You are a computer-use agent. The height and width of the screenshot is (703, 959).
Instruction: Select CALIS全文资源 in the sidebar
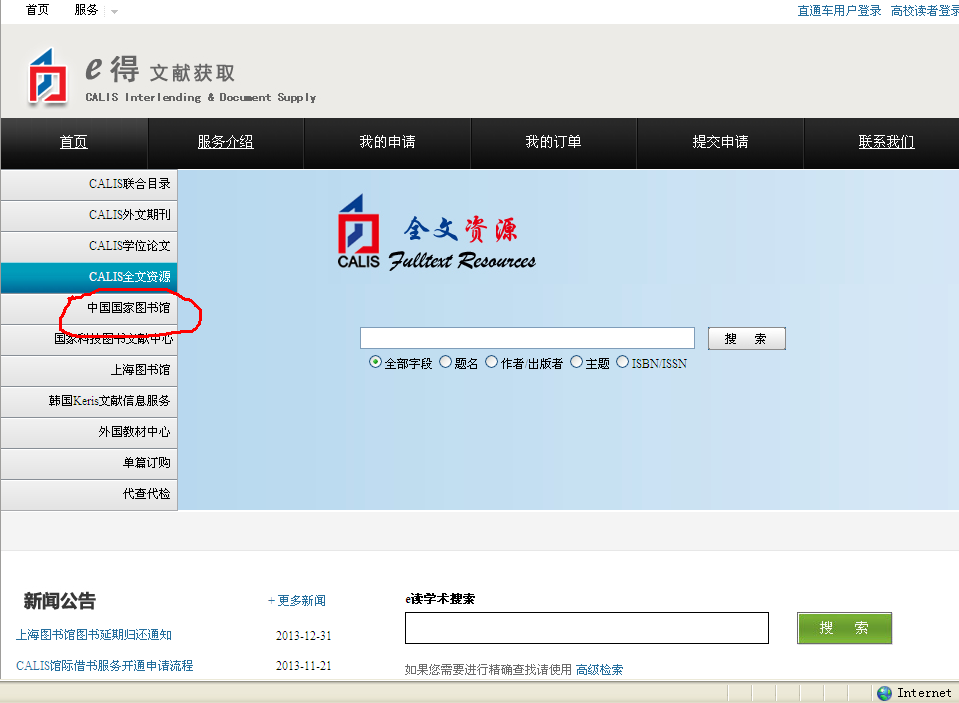(x=89, y=277)
